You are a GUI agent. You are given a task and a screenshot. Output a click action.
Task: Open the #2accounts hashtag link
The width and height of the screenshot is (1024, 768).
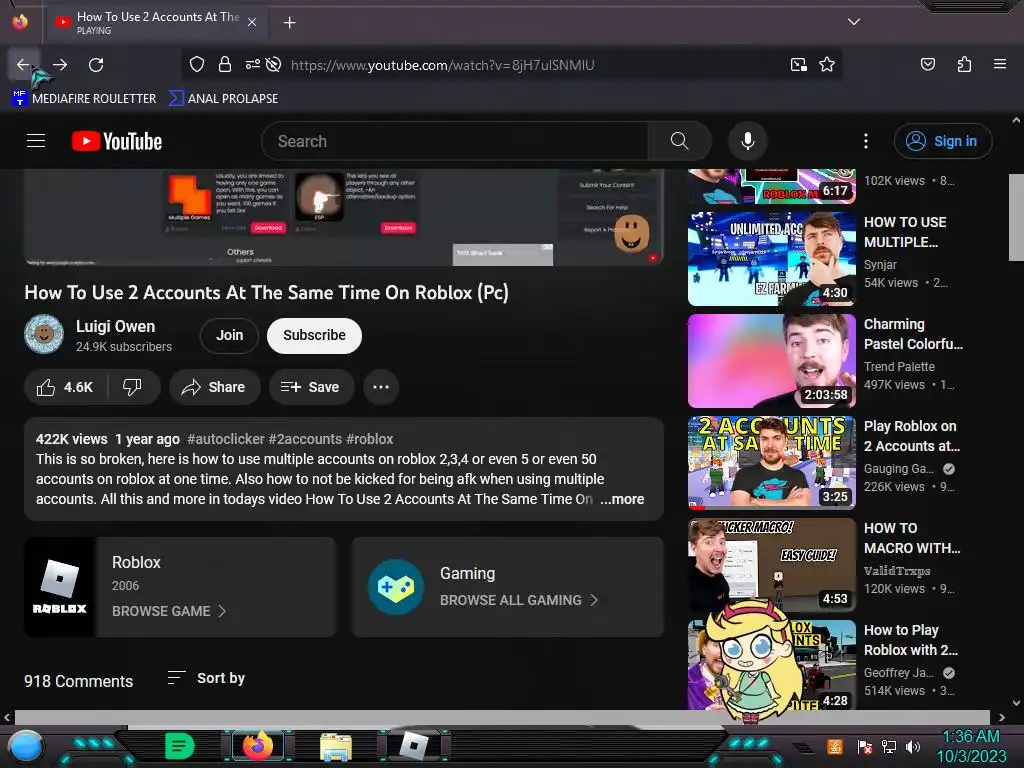coord(305,439)
